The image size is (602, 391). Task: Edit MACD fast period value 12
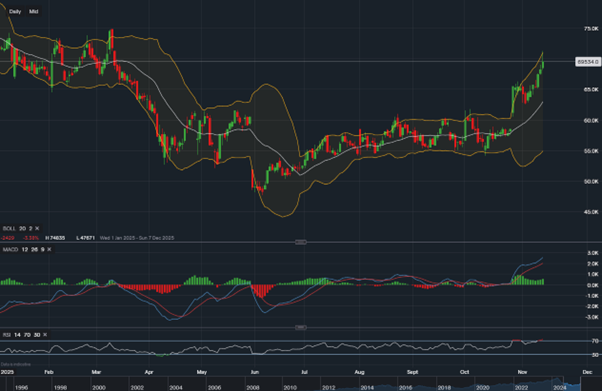click(25, 250)
